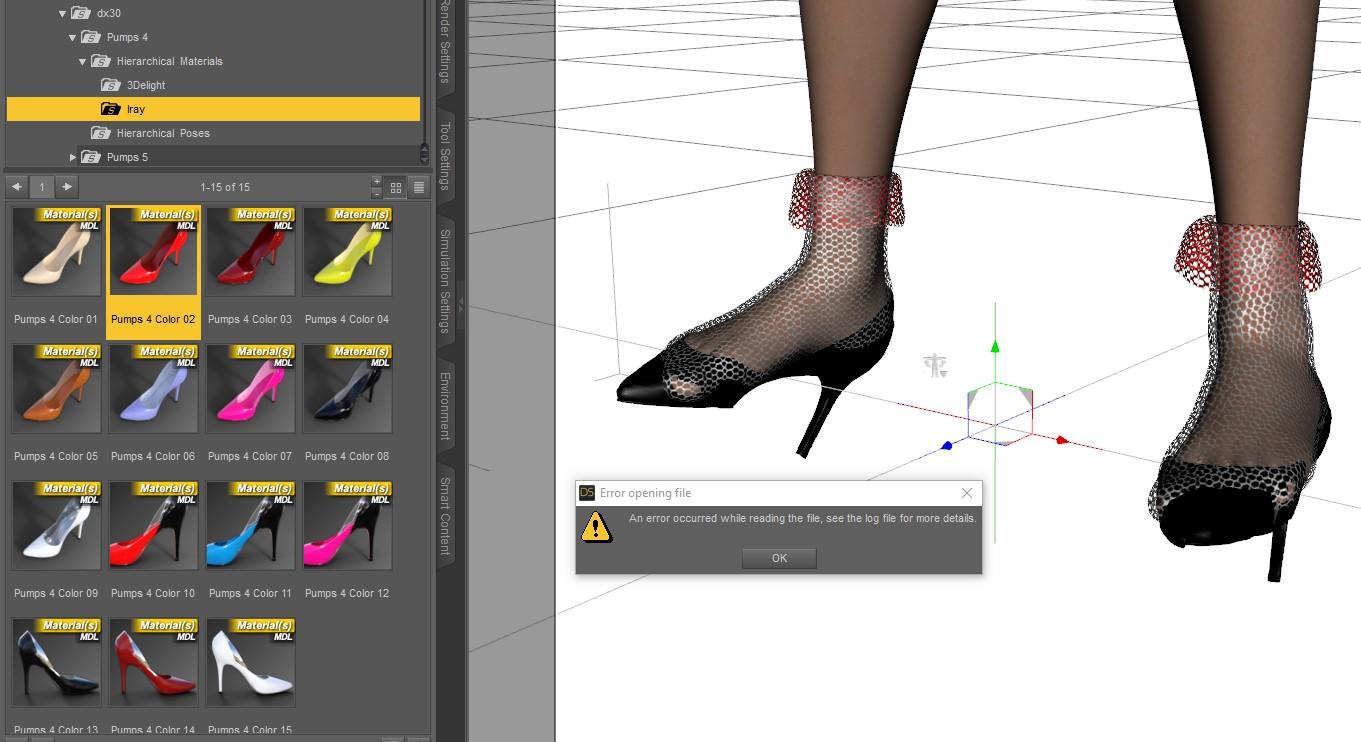
Task: Switch the content pane to grid thumbnail view
Action: [x=396, y=187]
